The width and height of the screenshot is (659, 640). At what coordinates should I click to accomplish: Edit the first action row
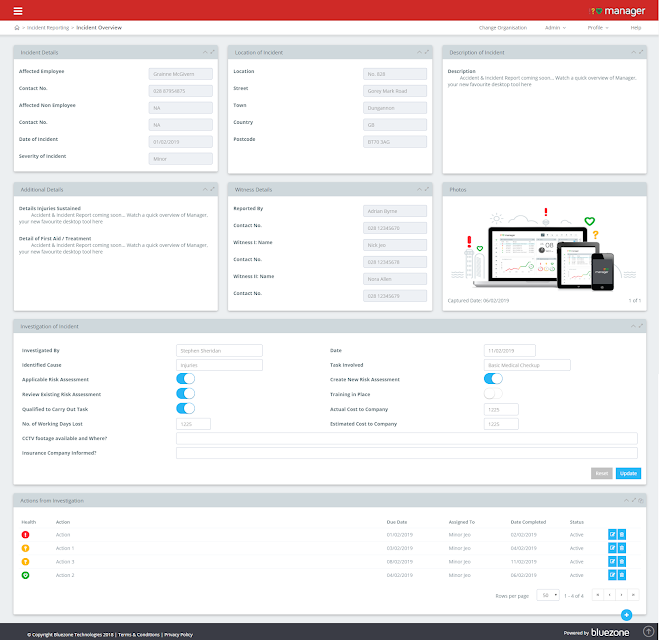coord(612,535)
